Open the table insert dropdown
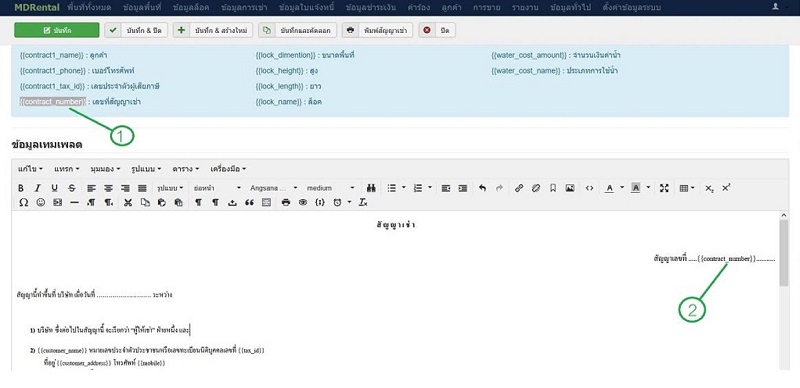Screen dimensions: 800x388 click(x=687, y=188)
